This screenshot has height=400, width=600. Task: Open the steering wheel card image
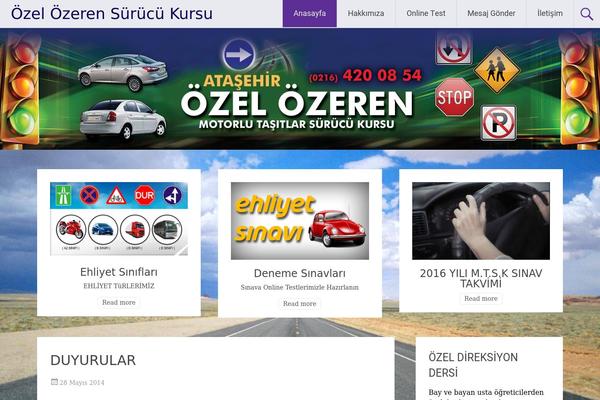click(481, 221)
